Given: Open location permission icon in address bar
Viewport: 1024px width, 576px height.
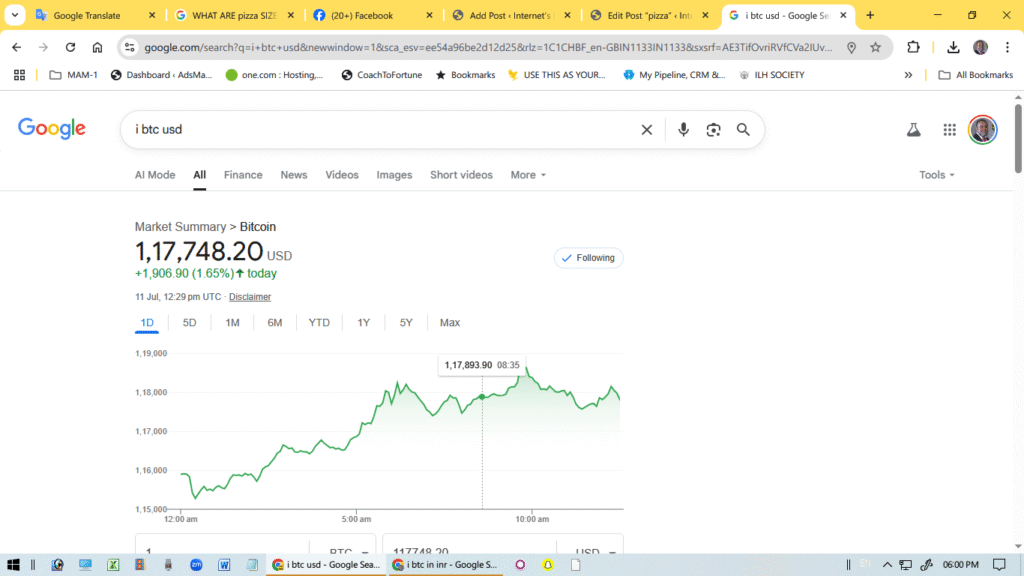Looking at the screenshot, I should [851, 47].
